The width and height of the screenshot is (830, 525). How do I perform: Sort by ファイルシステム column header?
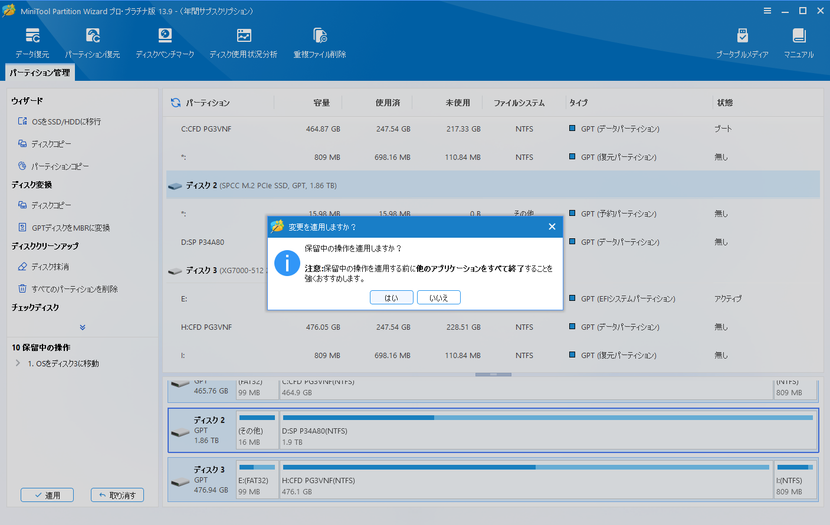click(519, 103)
